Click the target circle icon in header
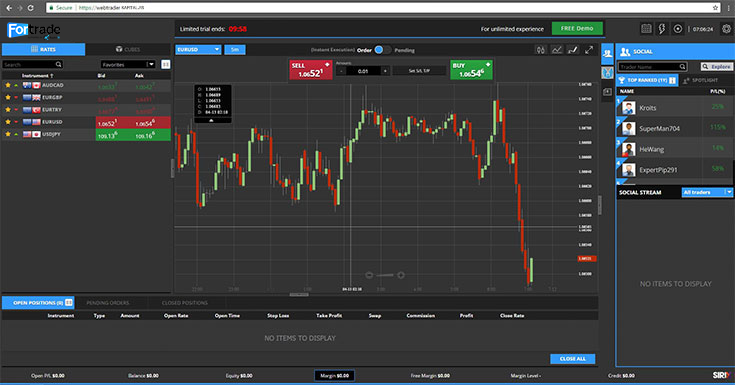735x385 pixels. point(678,29)
